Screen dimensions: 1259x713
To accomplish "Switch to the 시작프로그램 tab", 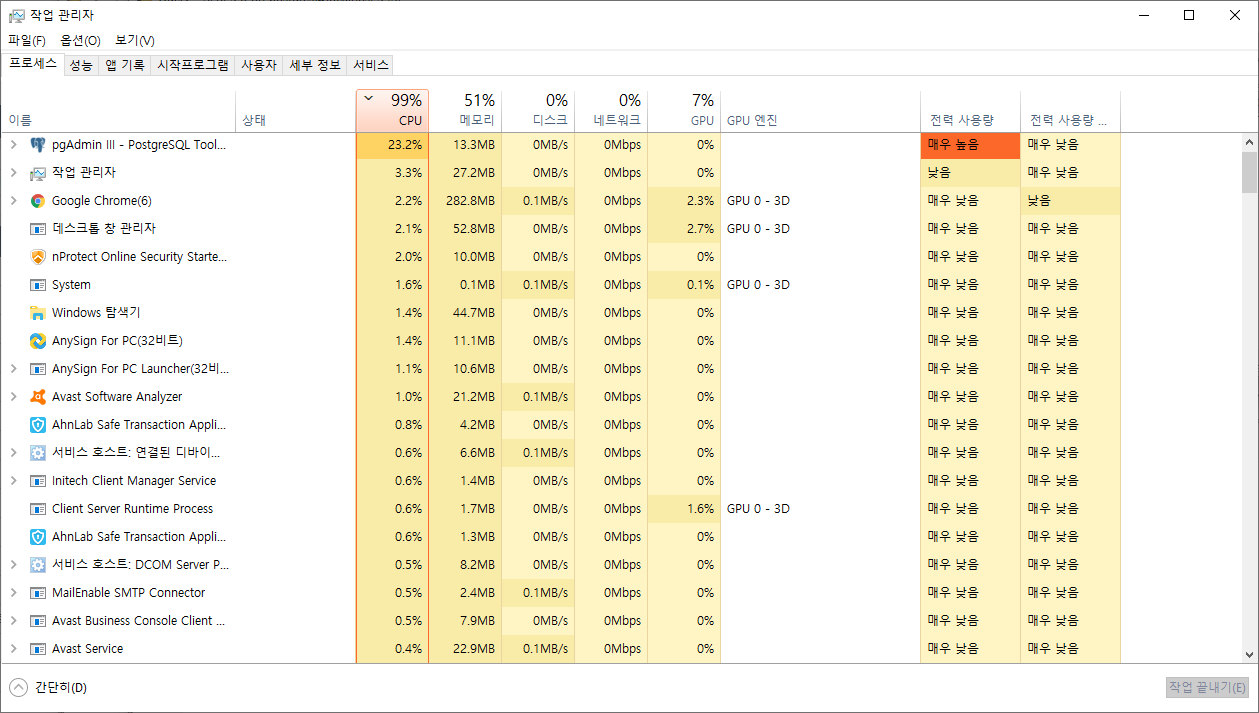I will (x=193, y=65).
